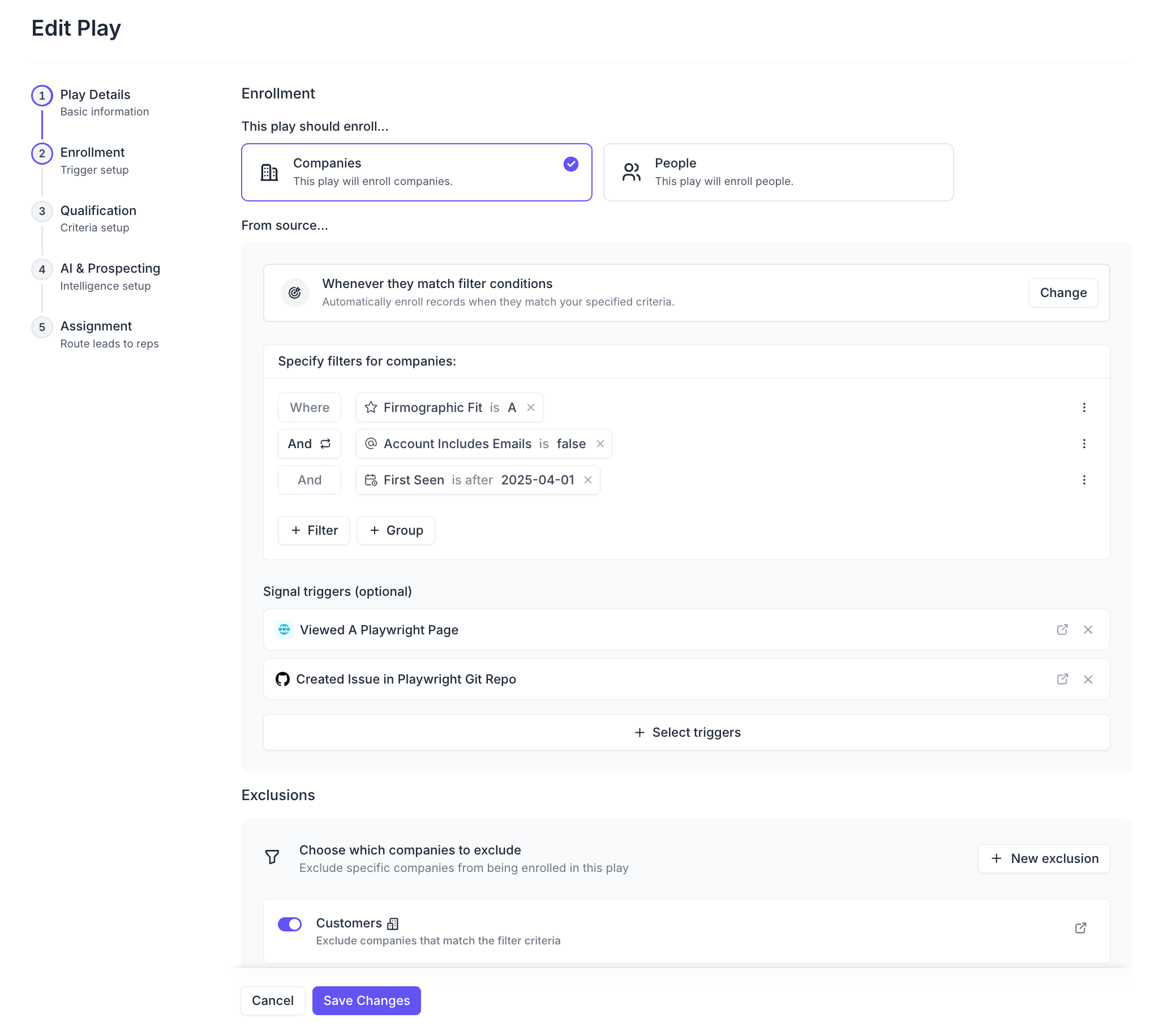Viewport: 1176px width, 1031px height.
Task: Open AI & Prospecting step
Action: [x=110, y=269]
